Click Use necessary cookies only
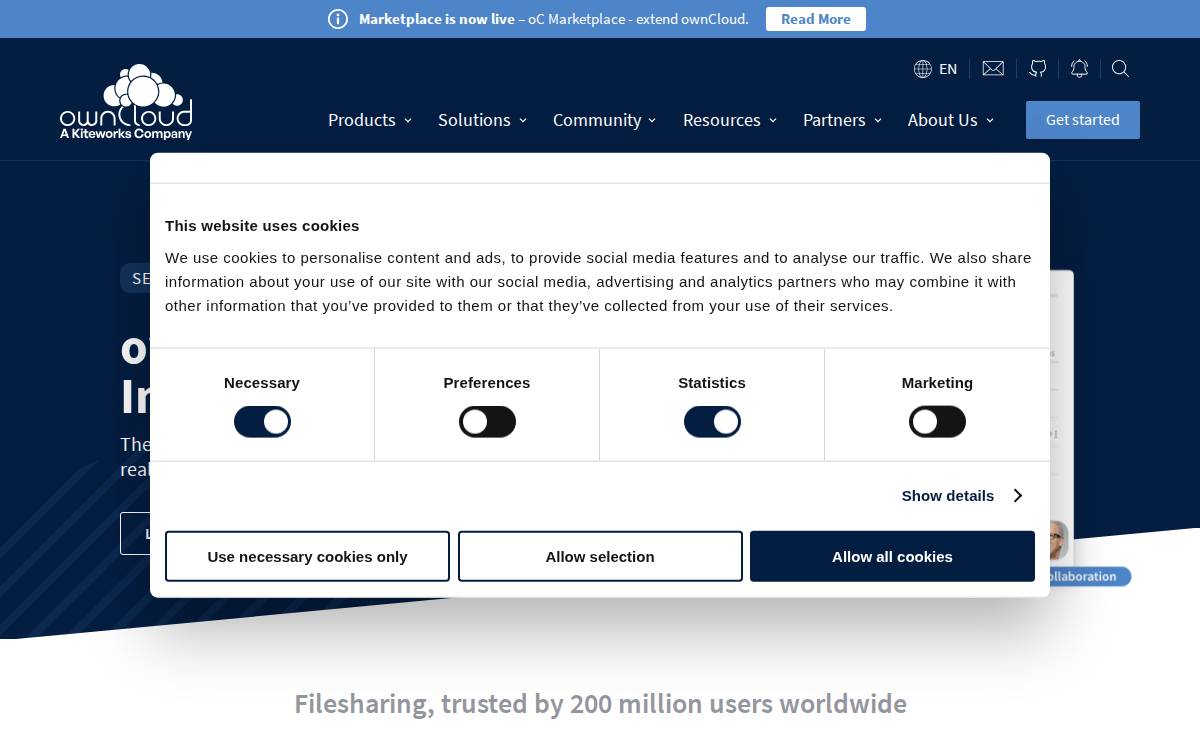The image size is (1200, 750). click(x=307, y=556)
